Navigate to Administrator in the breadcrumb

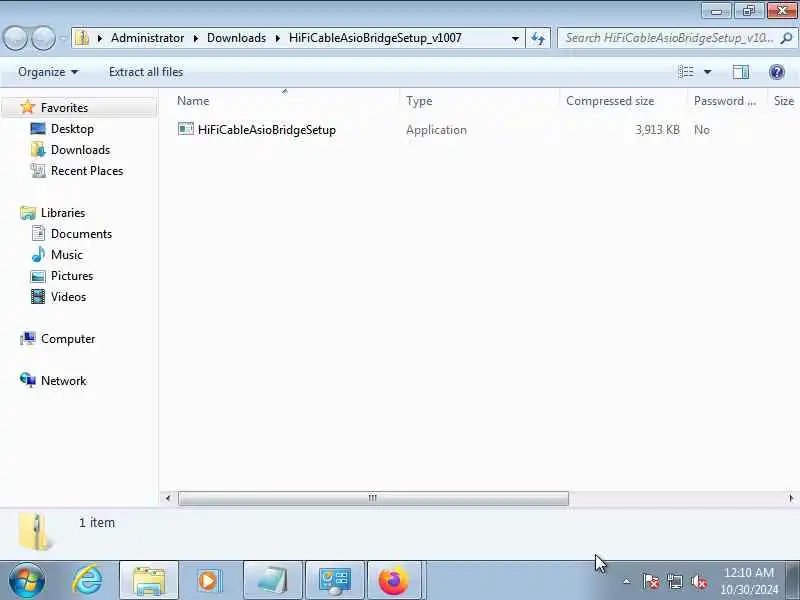pyautogui.click(x=147, y=38)
